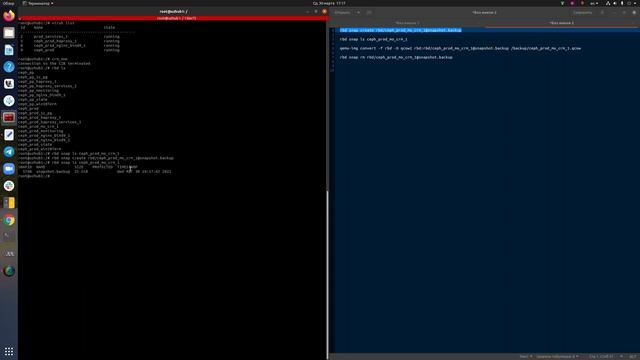Screen dimensions: 640x360
Task: Click 'snapshot.backup' in the terminal output
Action: pyautogui.click(x=53, y=171)
